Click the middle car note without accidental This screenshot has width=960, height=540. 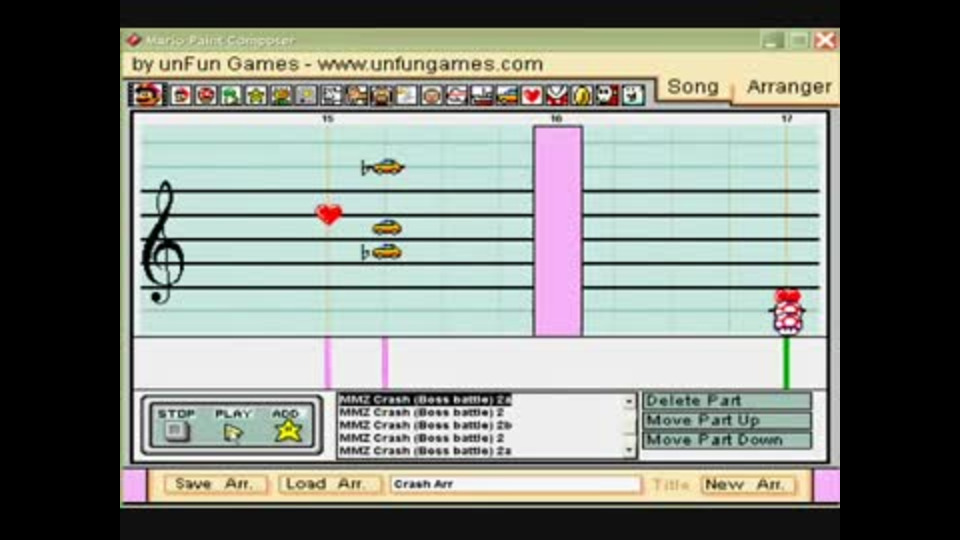[387, 227]
